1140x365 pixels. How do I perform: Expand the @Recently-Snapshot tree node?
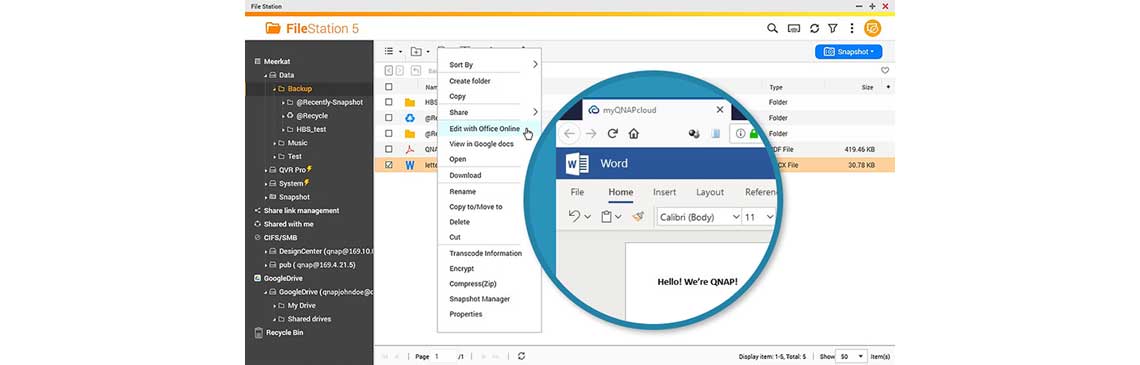pyautogui.click(x=284, y=103)
